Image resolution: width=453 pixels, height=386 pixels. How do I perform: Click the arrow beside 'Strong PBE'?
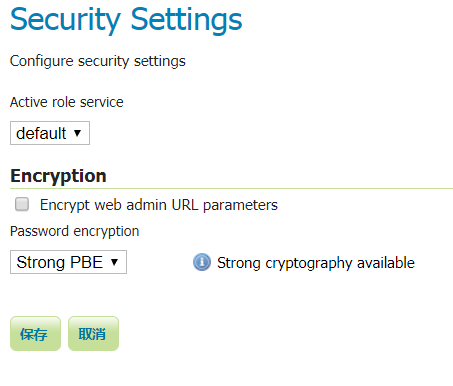(x=114, y=262)
